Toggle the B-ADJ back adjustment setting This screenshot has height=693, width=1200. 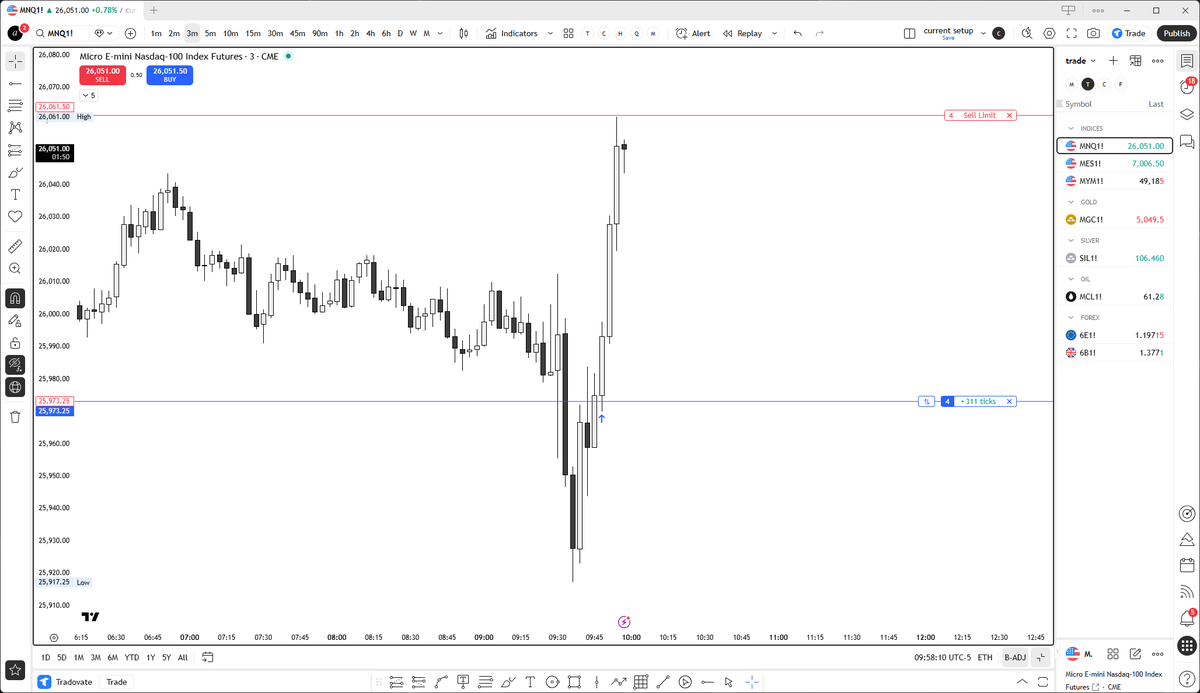click(1015, 657)
